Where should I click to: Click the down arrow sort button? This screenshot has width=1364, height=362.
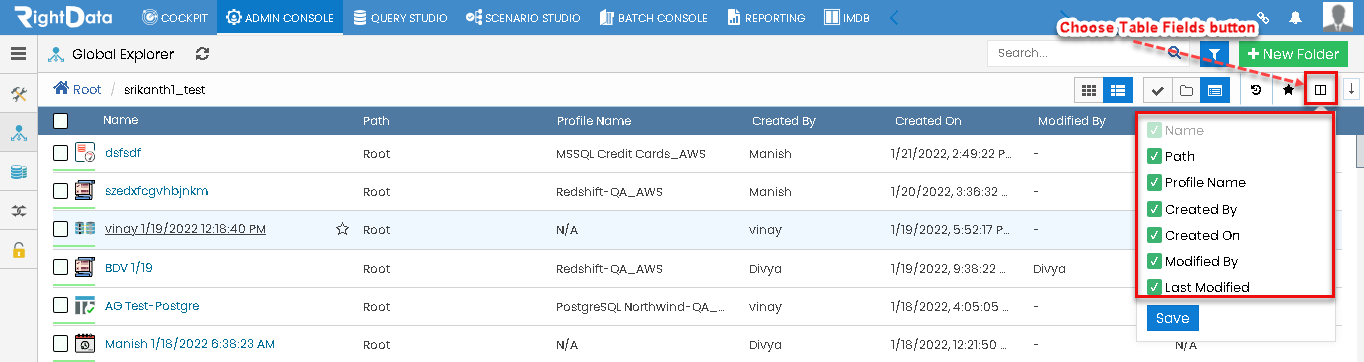[x=1351, y=90]
